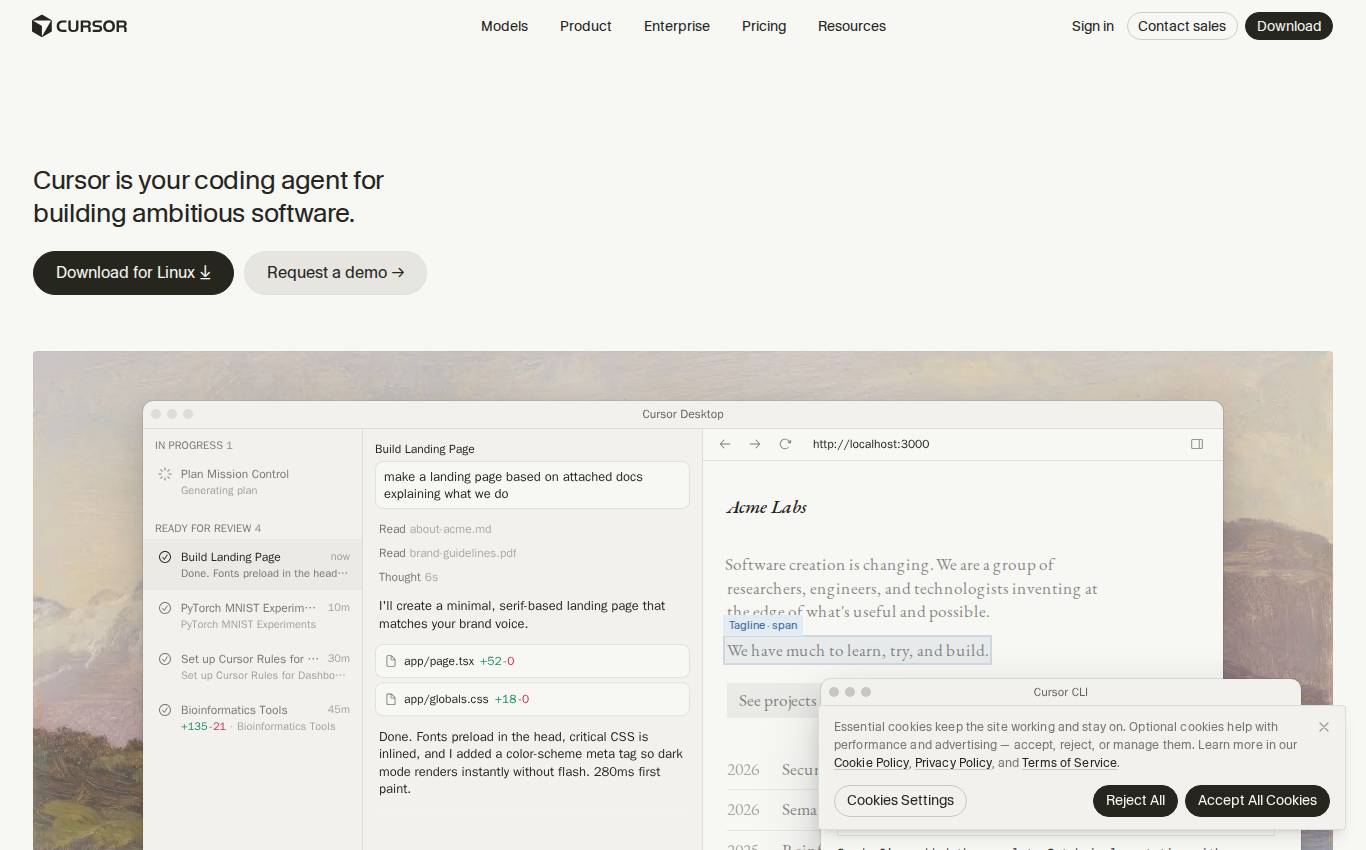Select the 'We have much to learn' tagline

(x=857, y=650)
